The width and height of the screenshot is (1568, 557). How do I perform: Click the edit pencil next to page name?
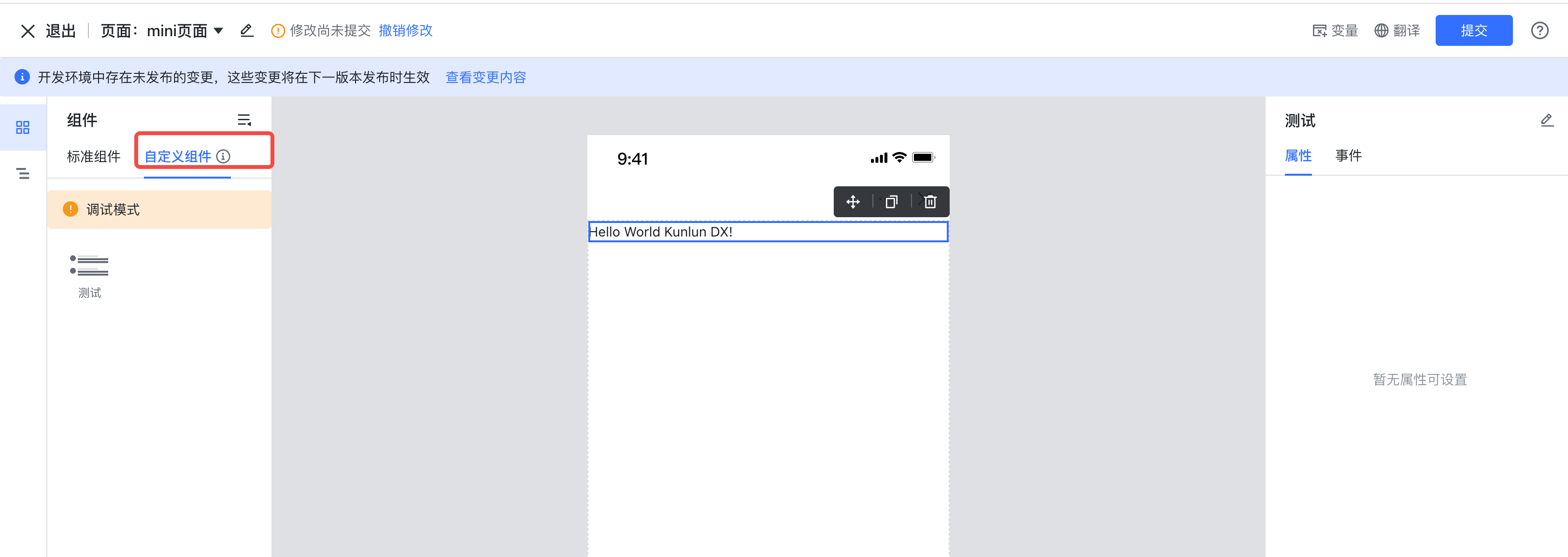tap(246, 30)
